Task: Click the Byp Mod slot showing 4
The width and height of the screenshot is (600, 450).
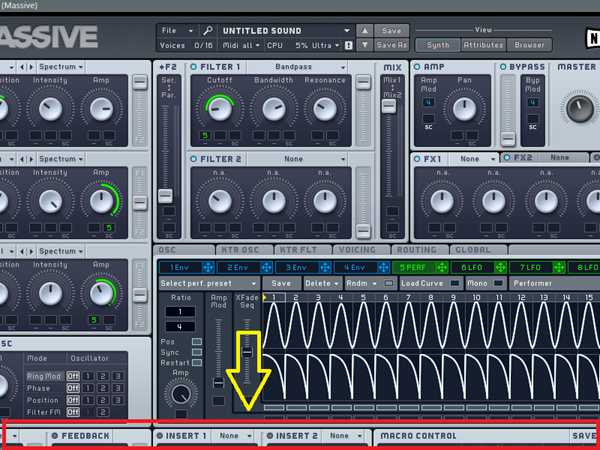Action: click(x=532, y=103)
